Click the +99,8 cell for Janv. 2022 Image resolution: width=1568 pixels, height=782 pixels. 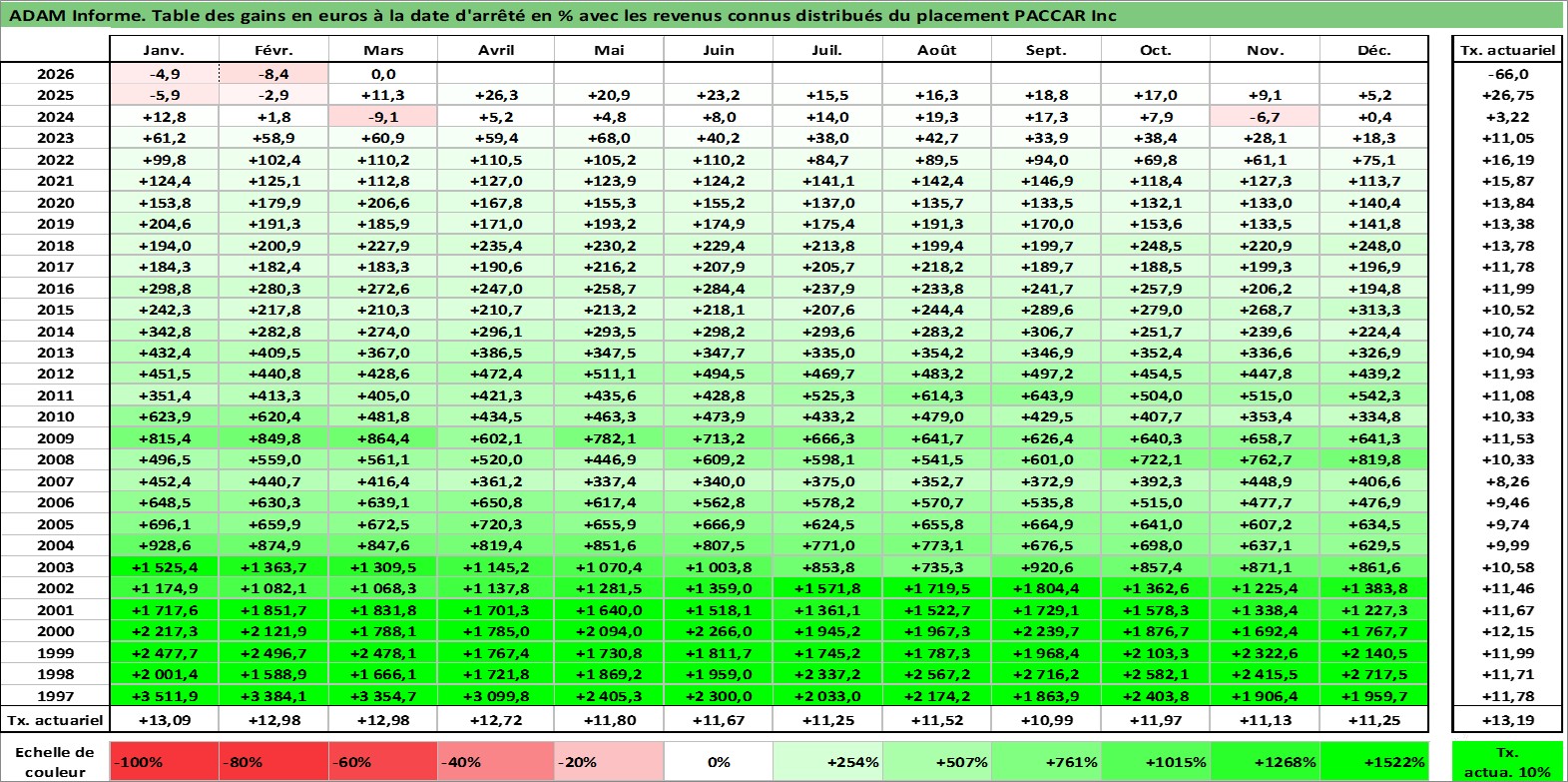[x=164, y=160]
